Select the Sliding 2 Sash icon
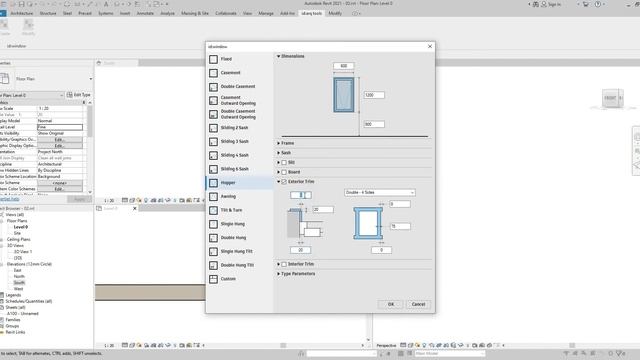 tap(213, 128)
